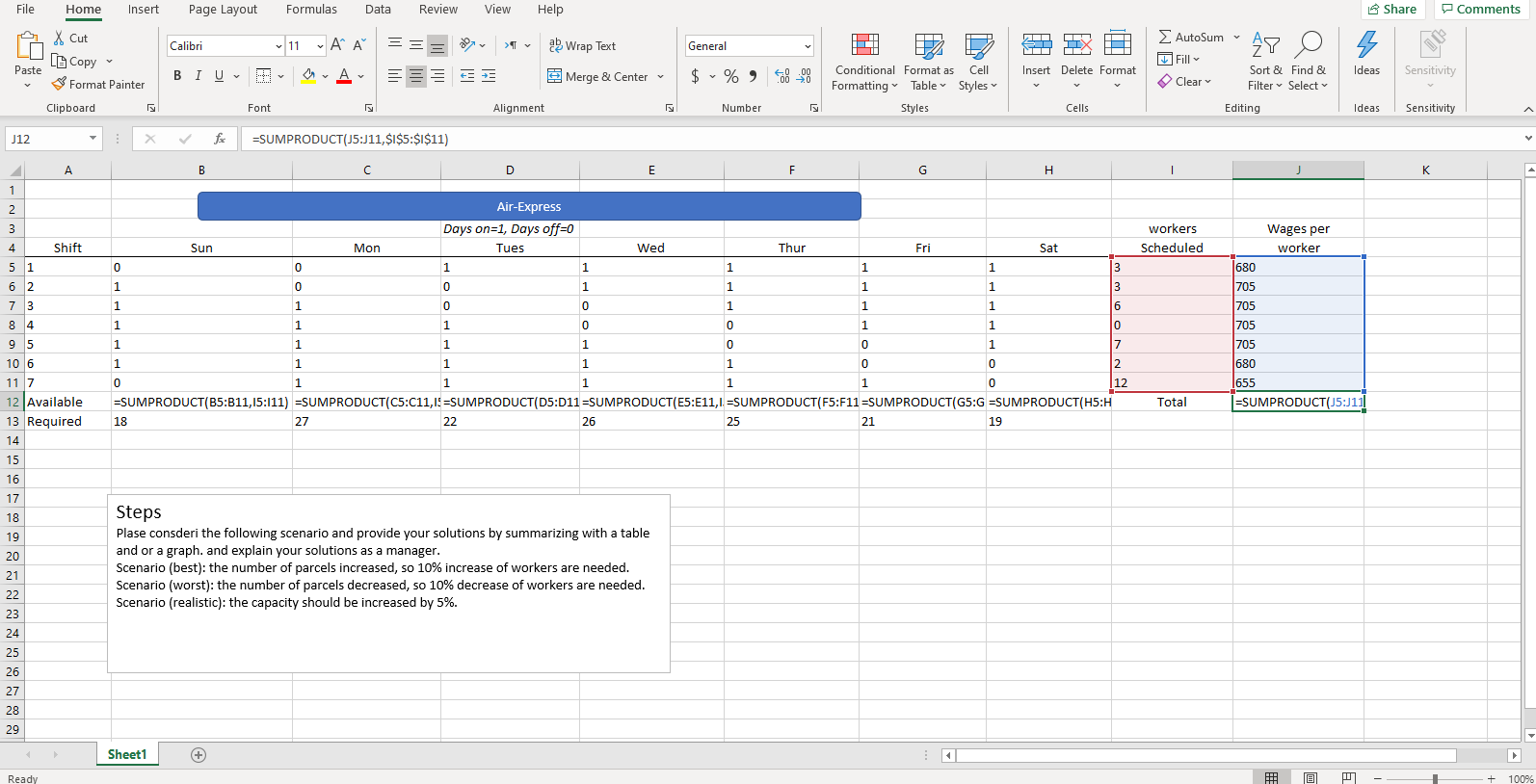Open Sort & Filter options

point(1265,62)
